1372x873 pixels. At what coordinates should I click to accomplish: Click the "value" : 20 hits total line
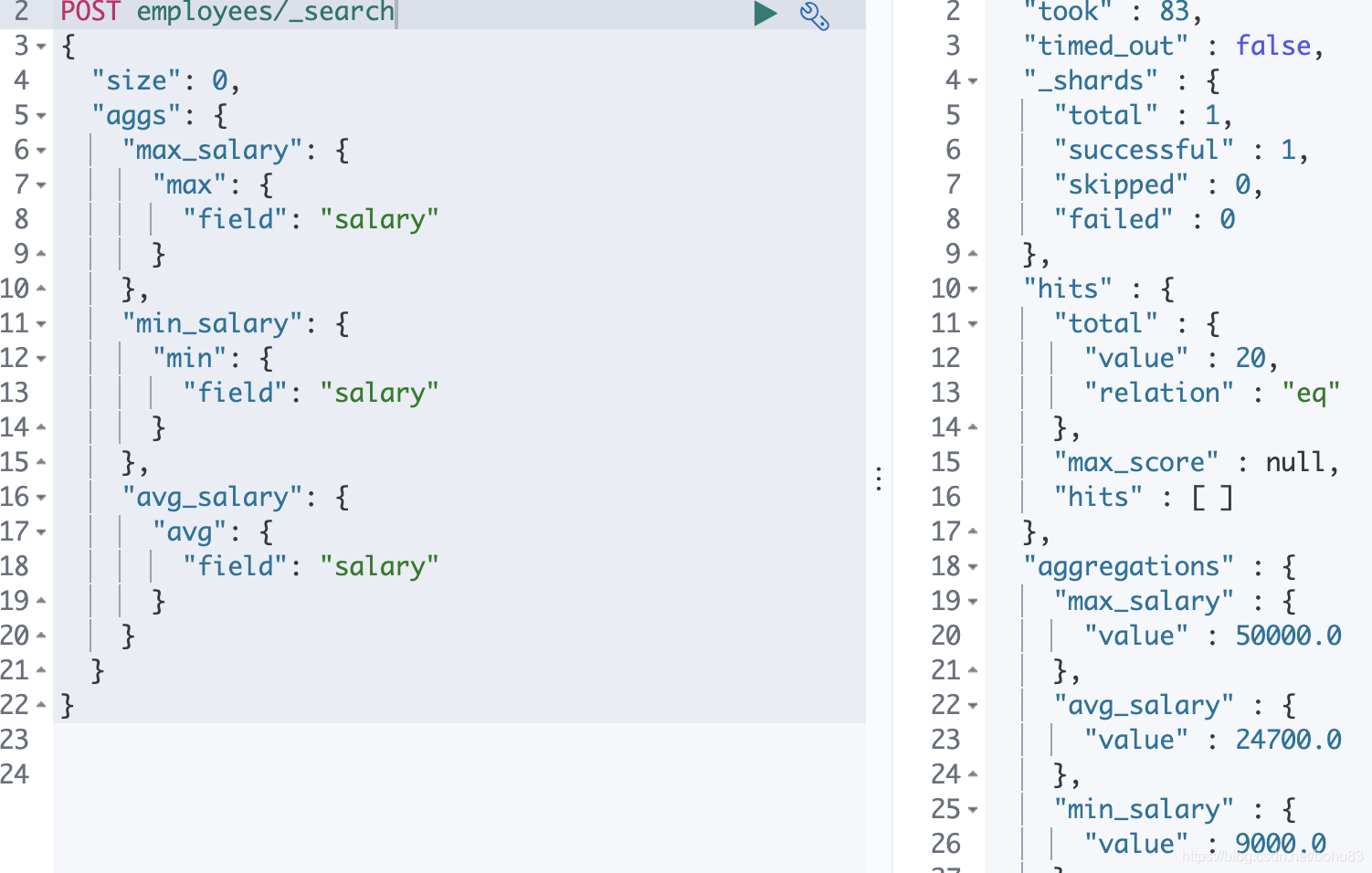click(x=1181, y=358)
